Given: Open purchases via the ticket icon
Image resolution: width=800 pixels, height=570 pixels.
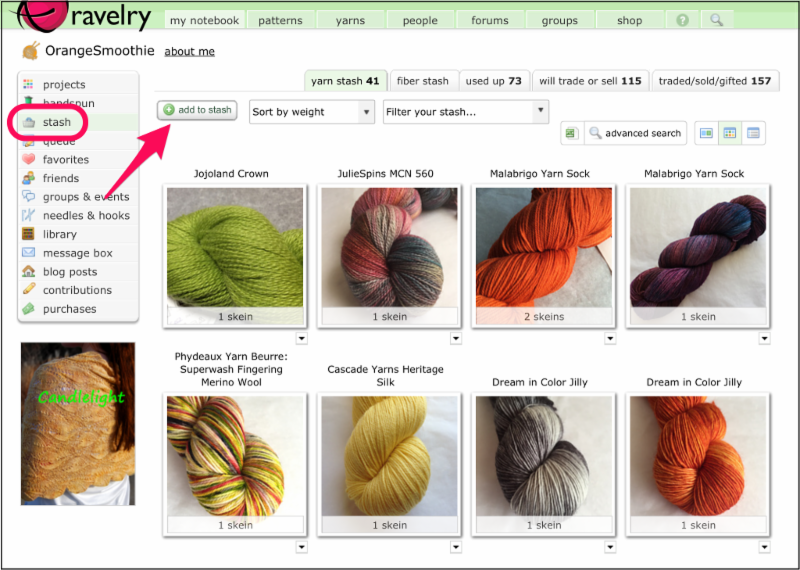Looking at the screenshot, I should tap(28, 309).
